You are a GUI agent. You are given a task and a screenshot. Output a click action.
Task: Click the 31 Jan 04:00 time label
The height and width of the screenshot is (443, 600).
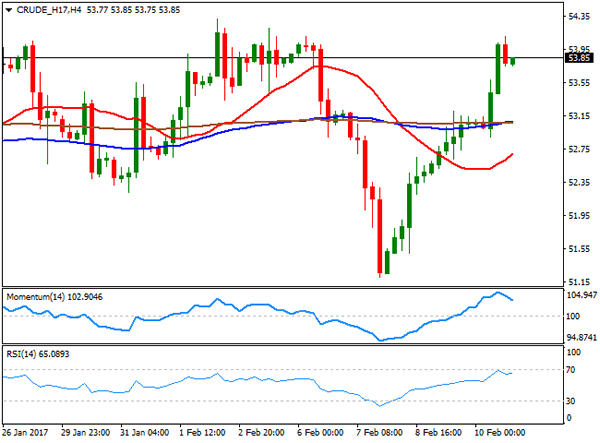coord(145,433)
